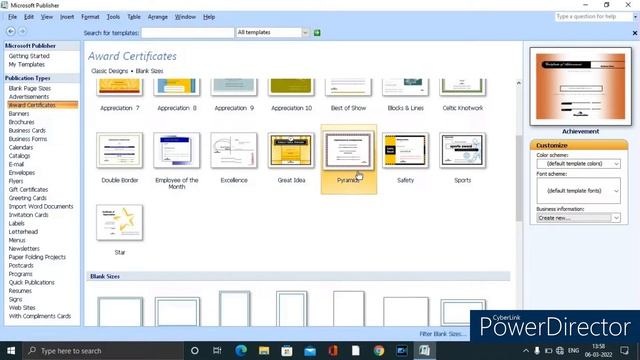This screenshot has height=360, width=640.
Task: Choose the Great Idea certificate template
Action: pos(291,150)
